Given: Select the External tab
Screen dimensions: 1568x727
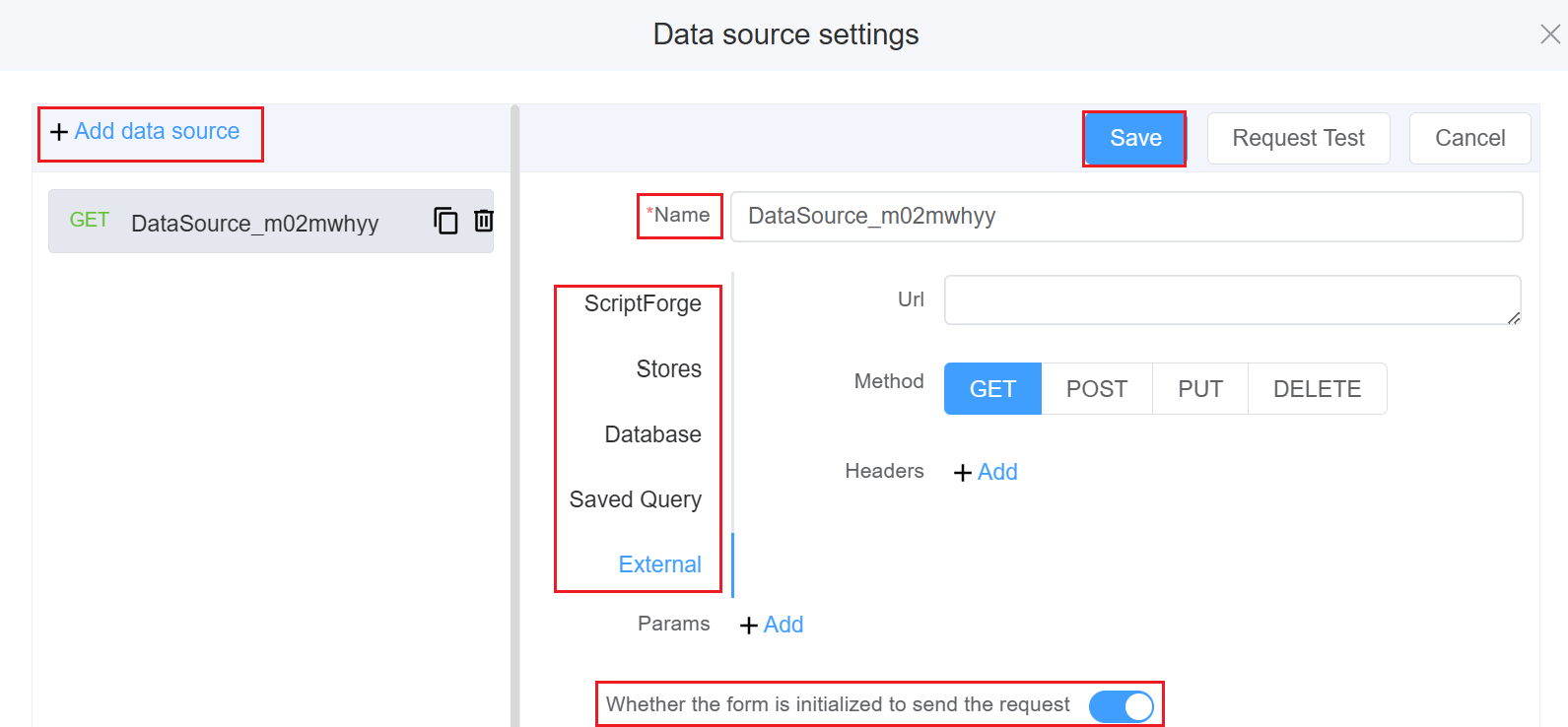Looking at the screenshot, I should [659, 564].
